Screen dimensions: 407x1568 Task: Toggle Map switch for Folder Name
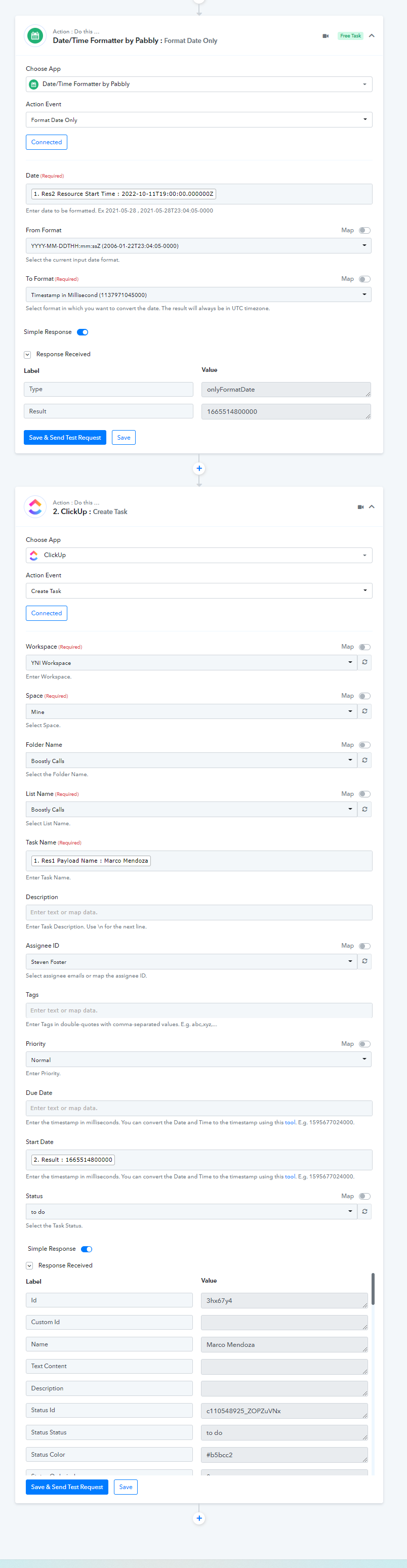(x=364, y=745)
